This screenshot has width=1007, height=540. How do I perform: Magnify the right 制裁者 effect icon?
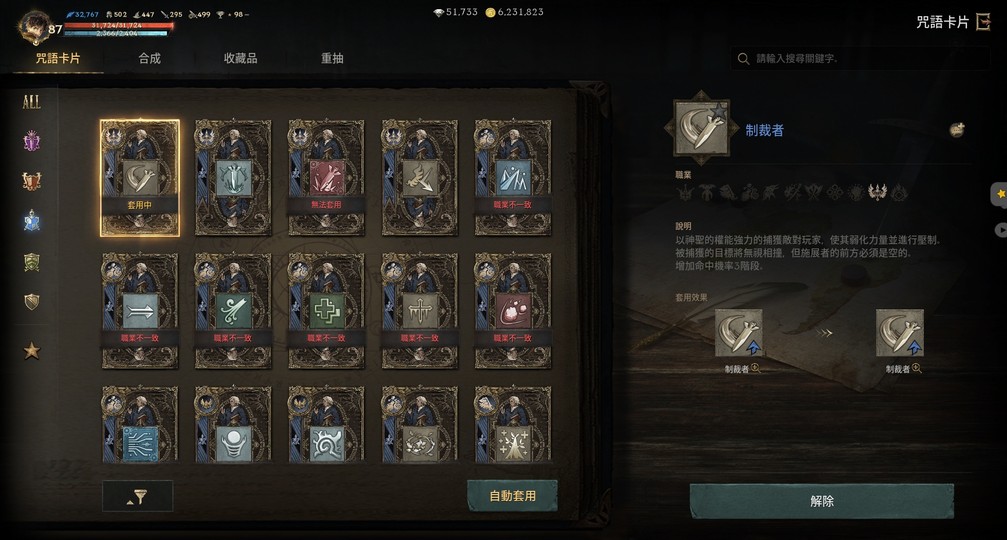[x=917, y=369]
